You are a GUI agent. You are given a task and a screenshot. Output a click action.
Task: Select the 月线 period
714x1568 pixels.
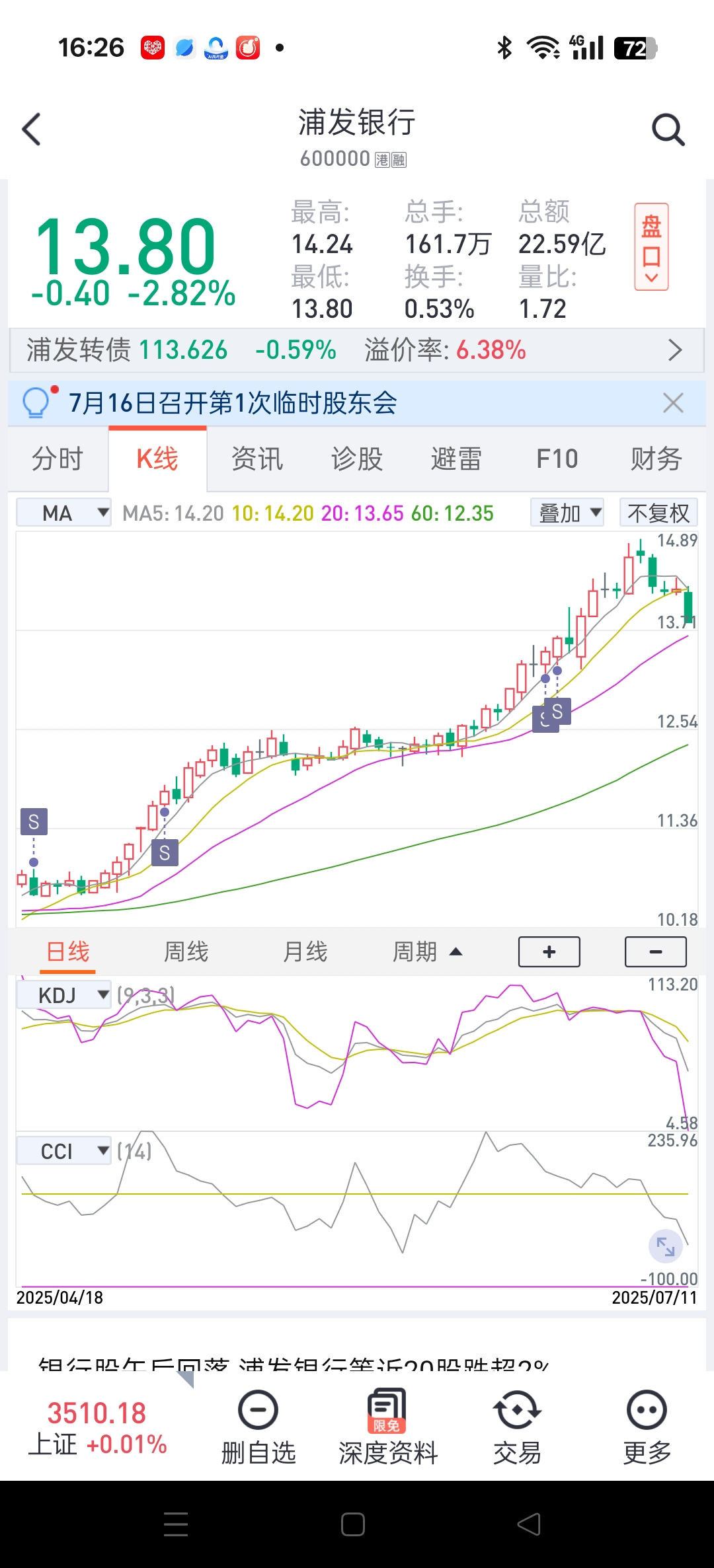[305, 952]
